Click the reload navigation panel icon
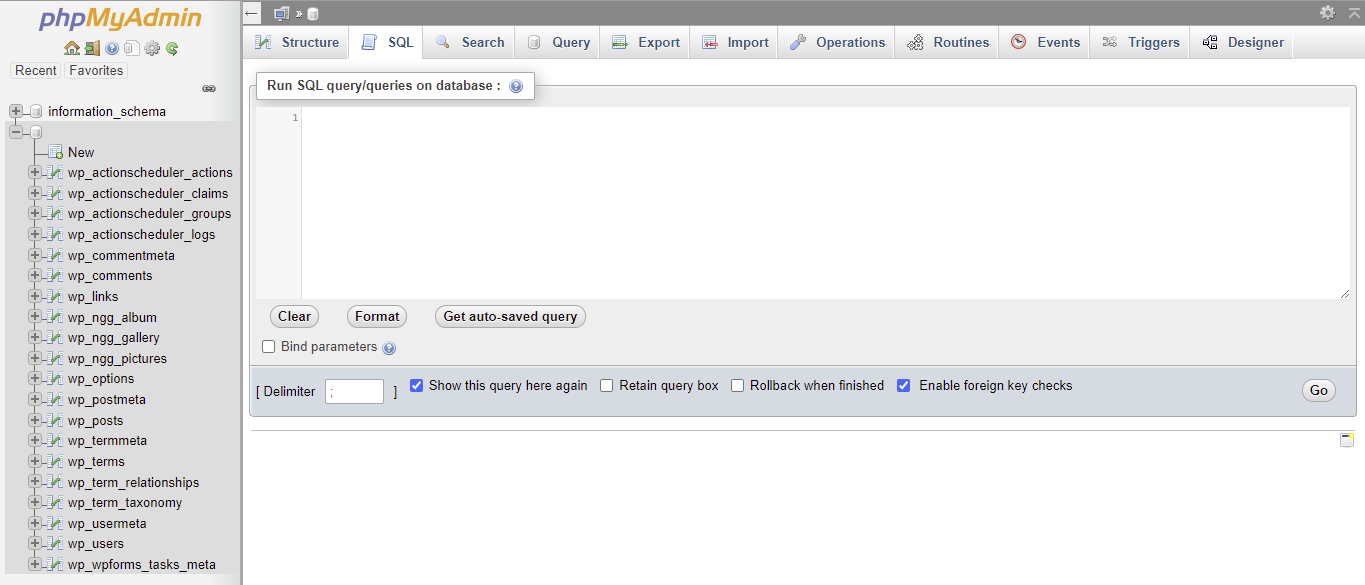This screenshot has height=585, width=1365. (x=172, y=48)
